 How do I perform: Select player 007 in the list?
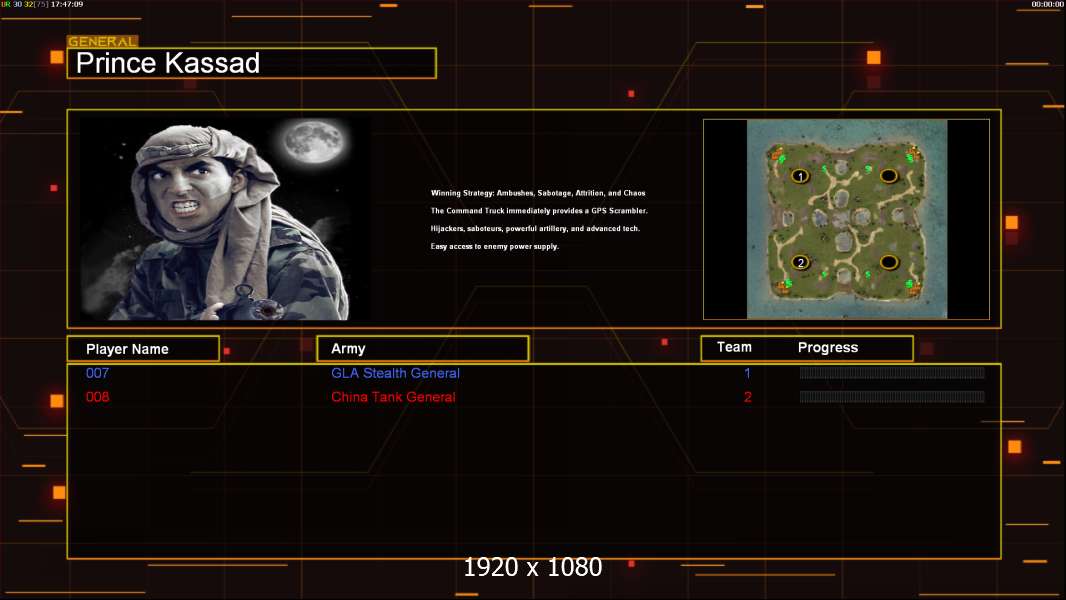97,373
